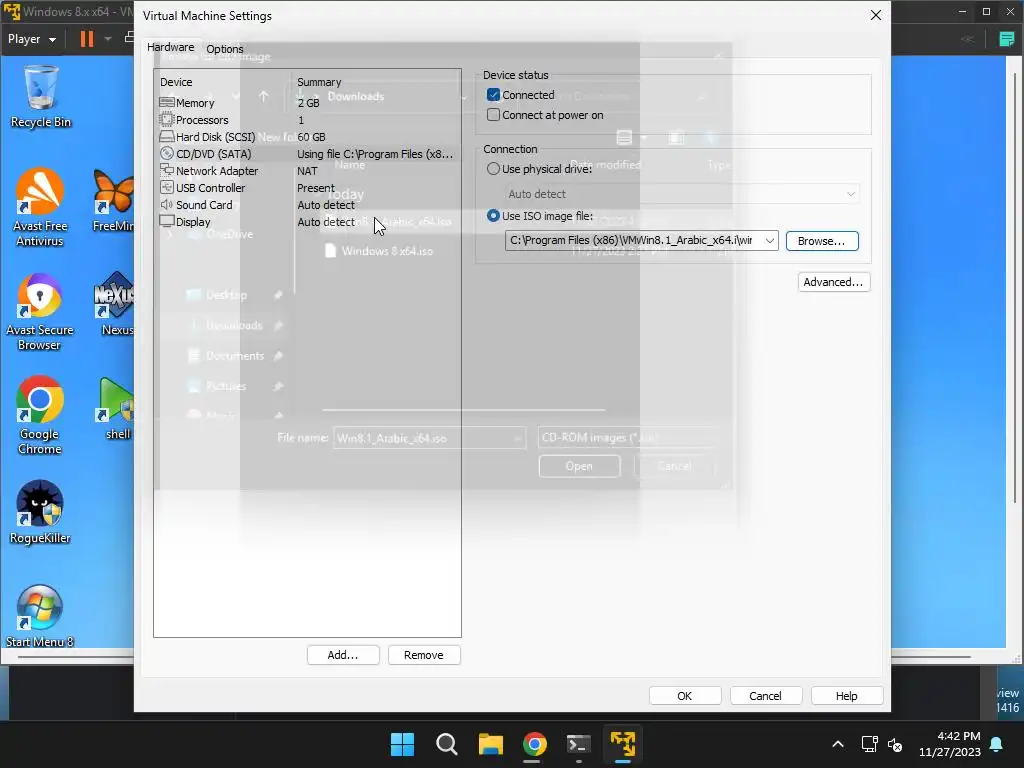Pause the virtual machine from VMware toolbar
The height and width of the screenshot is (768, 1024).
87,39
